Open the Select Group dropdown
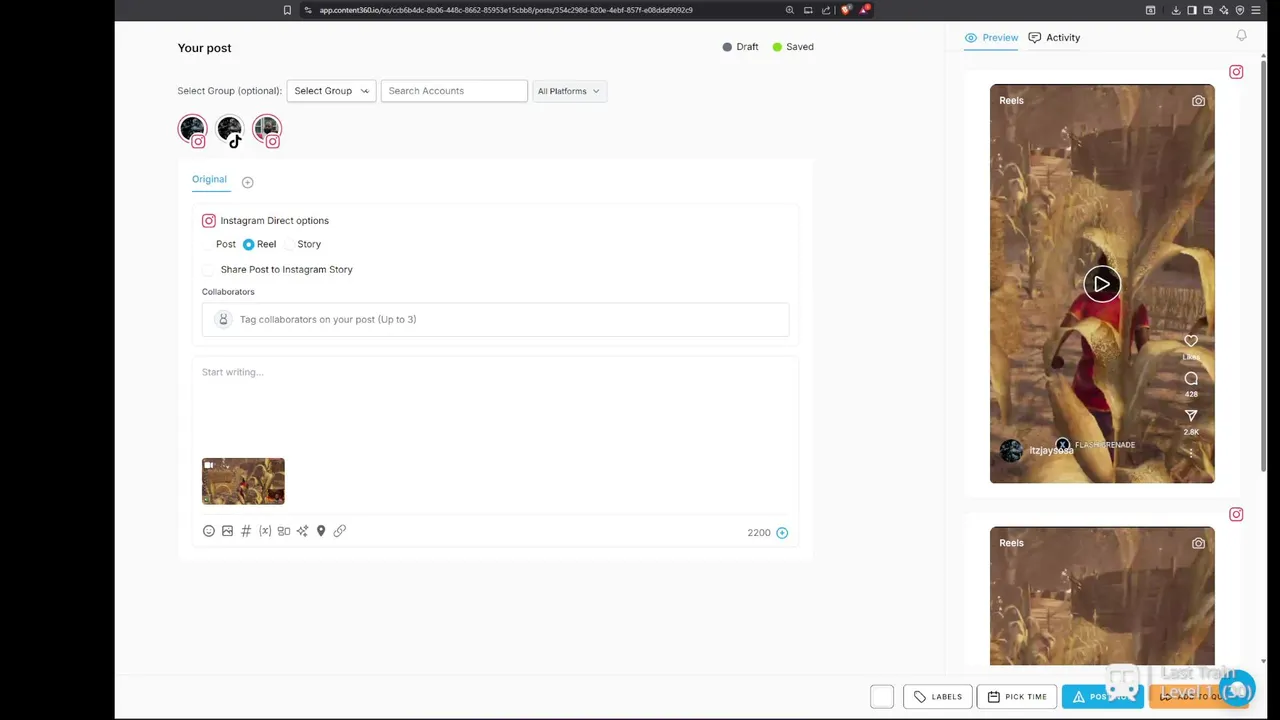The width and height of the screenshot is (1280, 720). pos(331,91)
